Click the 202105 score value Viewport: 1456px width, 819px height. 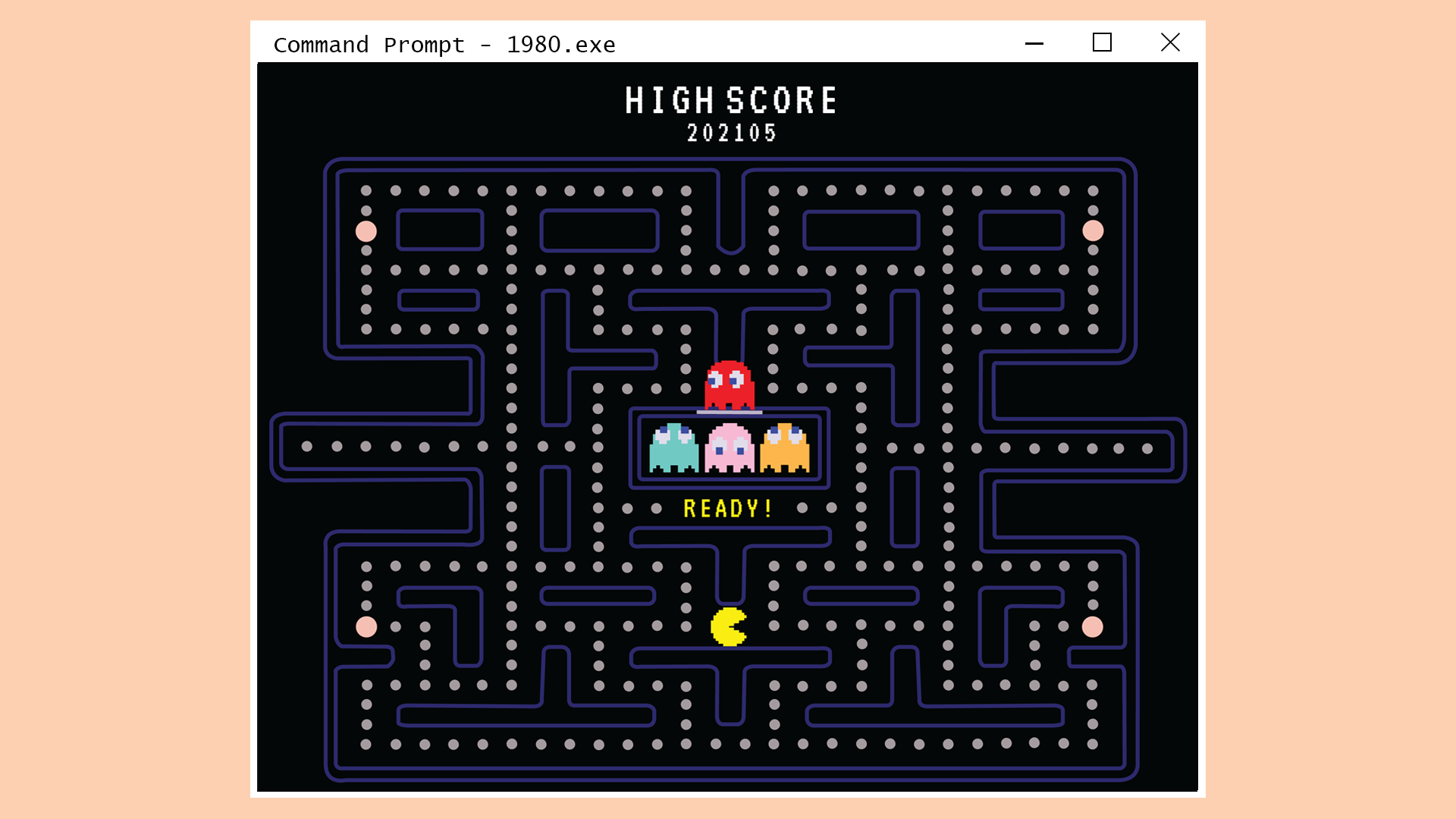732,133
